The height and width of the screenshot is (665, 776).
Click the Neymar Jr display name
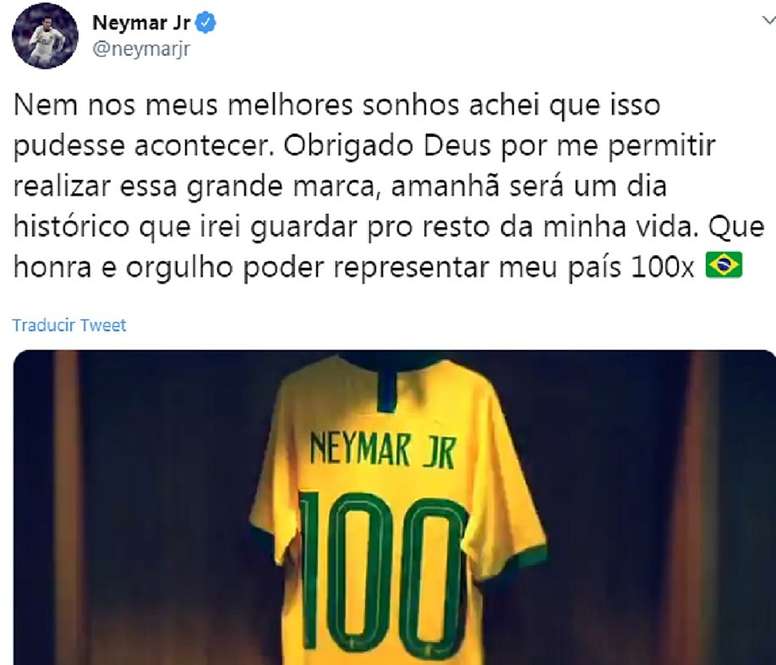(142, 23)
